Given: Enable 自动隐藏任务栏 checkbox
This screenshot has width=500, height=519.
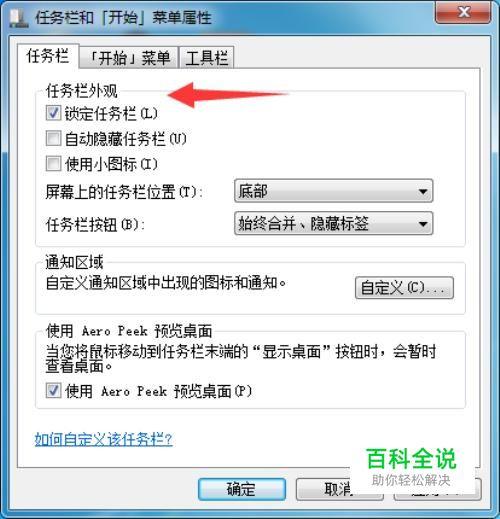Looking at the screenshot, I should pyautogui.click(x=53, y=138).
